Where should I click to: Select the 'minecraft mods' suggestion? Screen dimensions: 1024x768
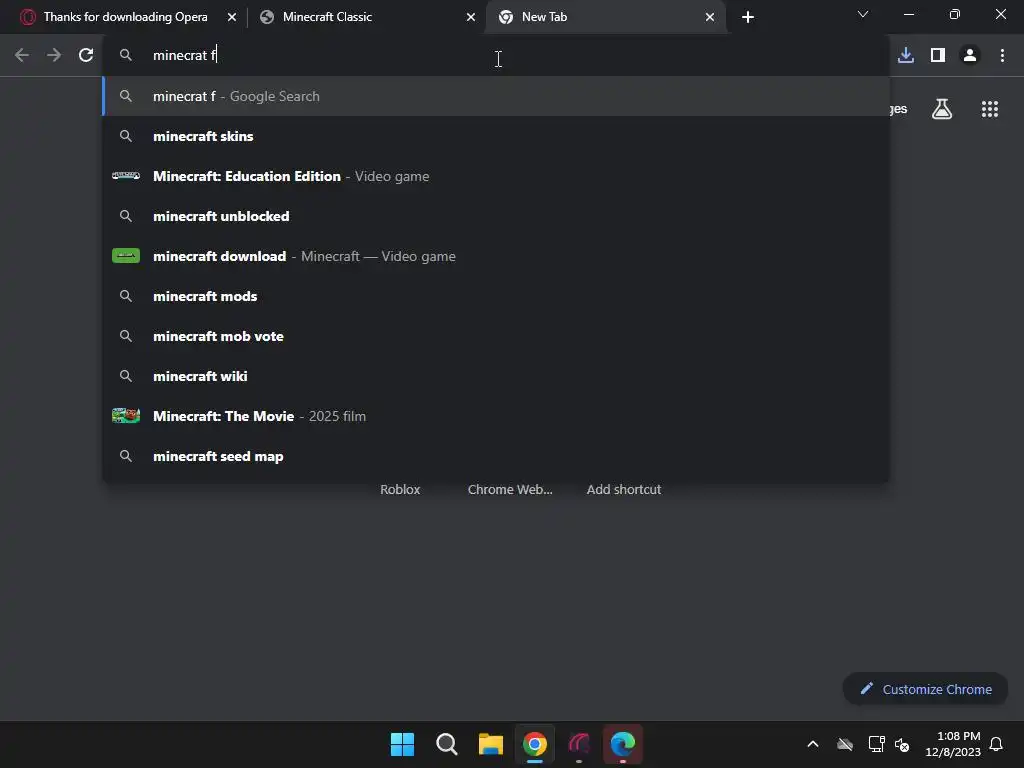pos(496,296)
